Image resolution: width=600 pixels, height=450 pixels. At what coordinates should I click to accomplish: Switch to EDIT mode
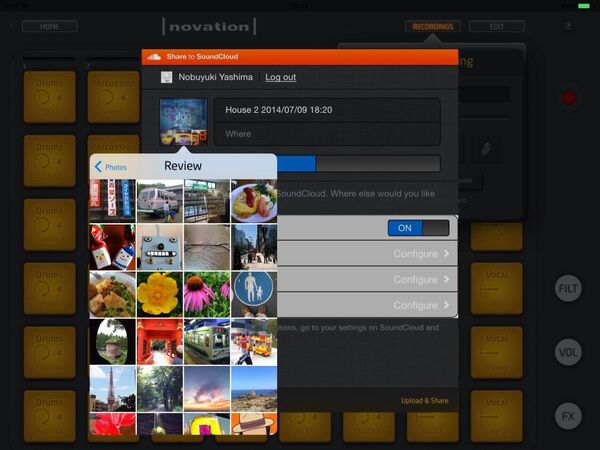point(497,26)
